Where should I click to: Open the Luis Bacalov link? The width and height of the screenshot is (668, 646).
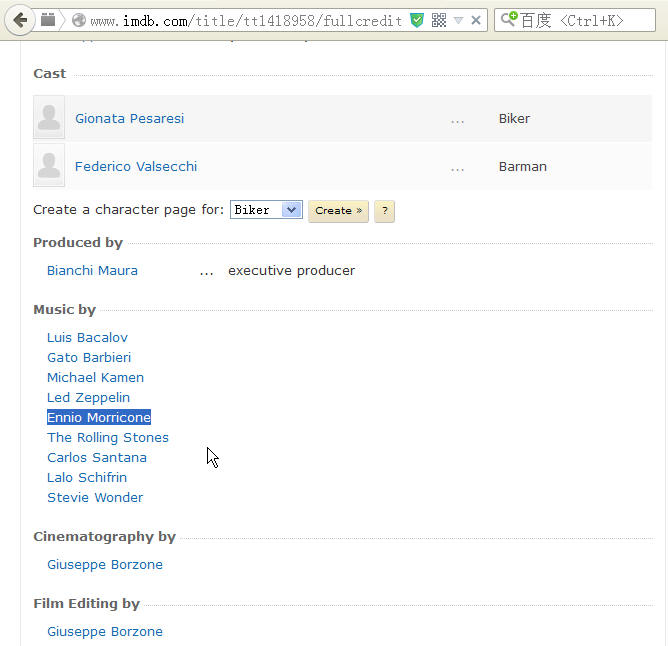(87, 337)
